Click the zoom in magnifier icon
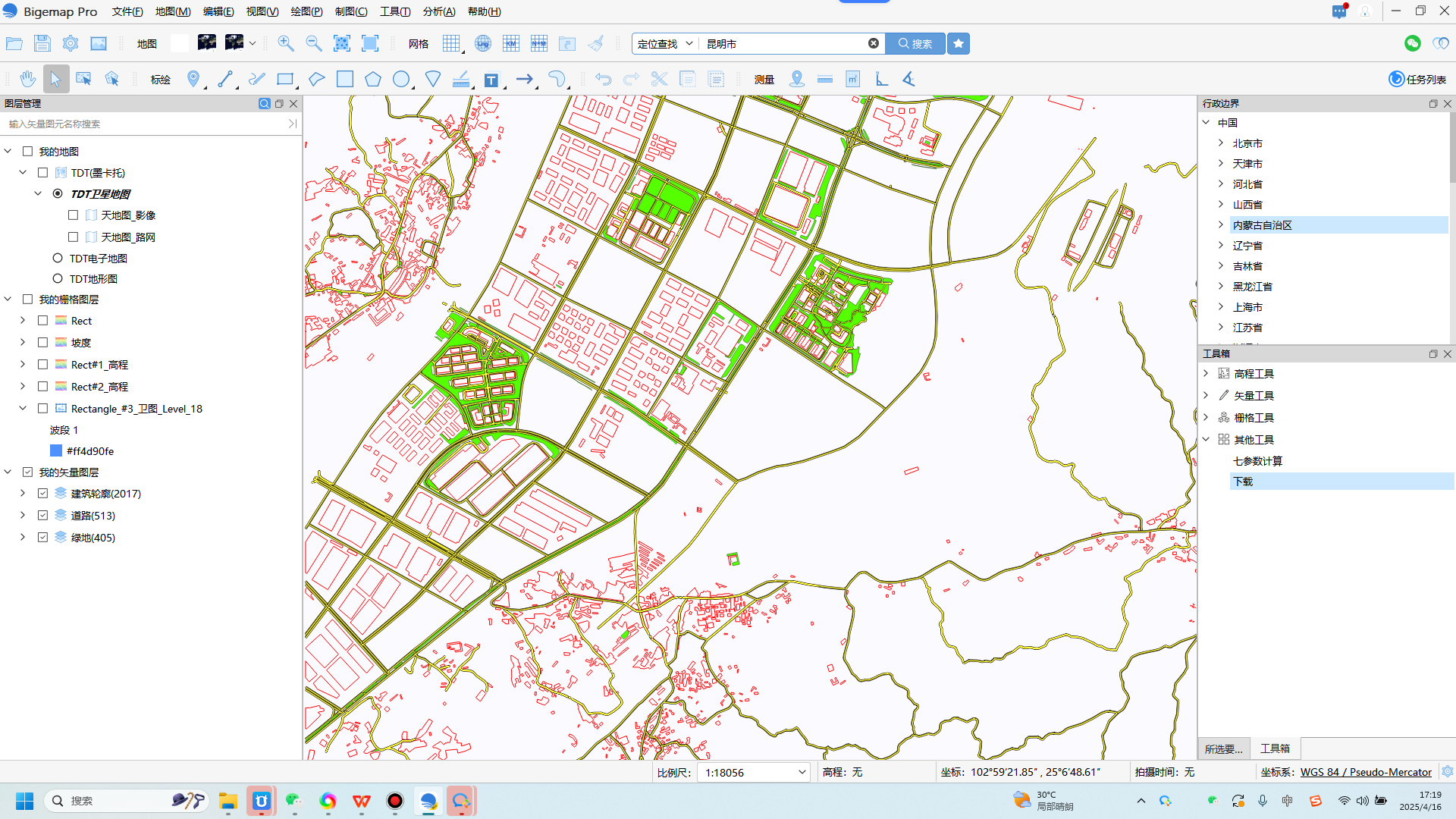 (285, 43)
